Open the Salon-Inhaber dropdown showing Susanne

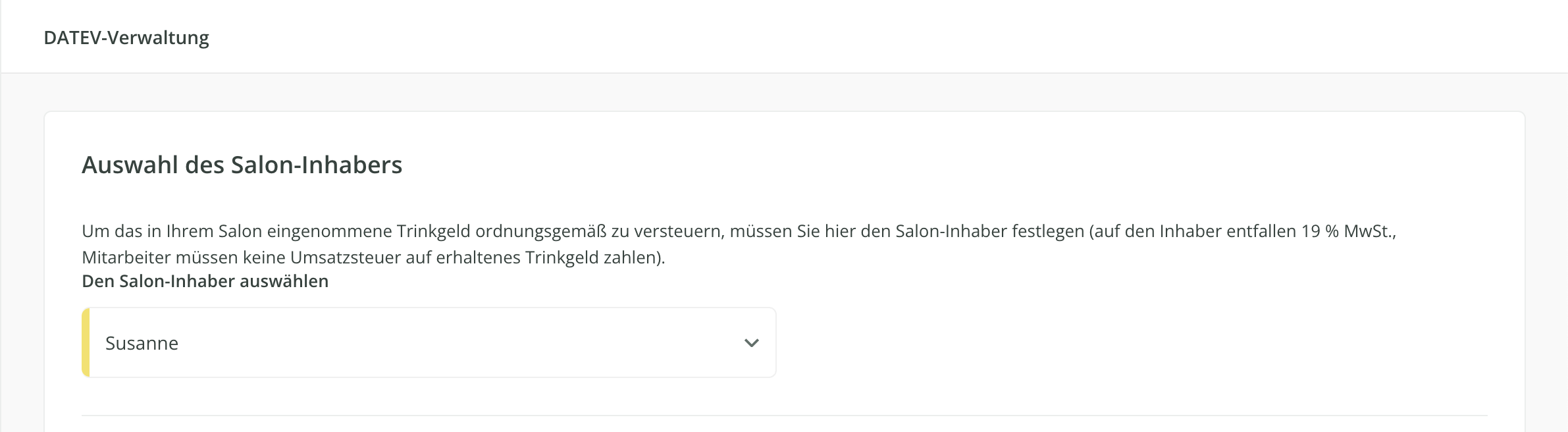coord(428,342)
